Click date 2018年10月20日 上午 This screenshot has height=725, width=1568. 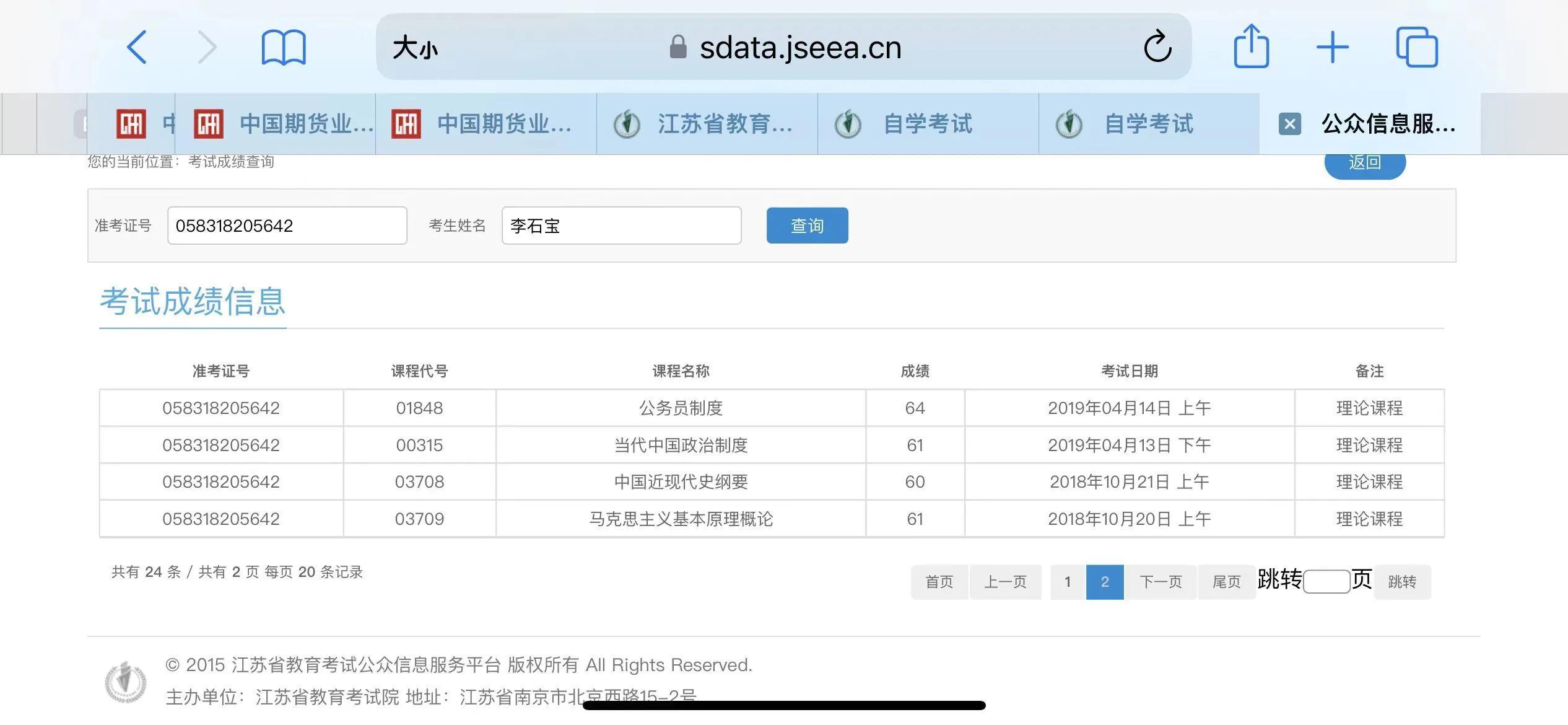coord(1130,519)
